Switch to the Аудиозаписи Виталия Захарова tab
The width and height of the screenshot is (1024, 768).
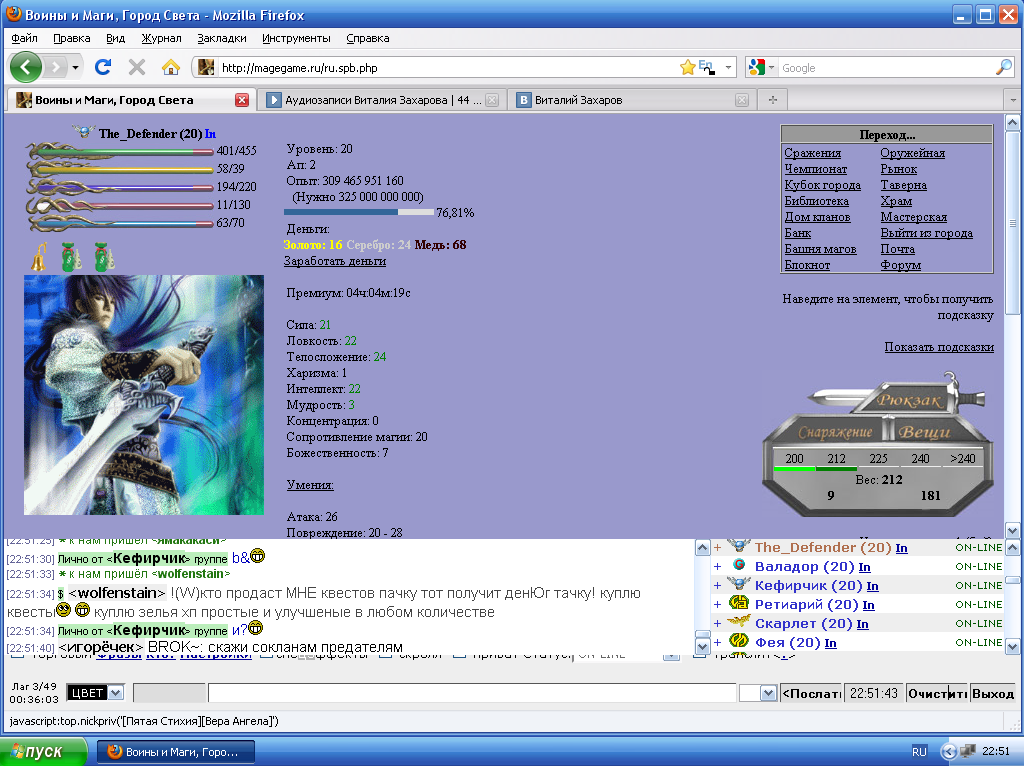383,100
